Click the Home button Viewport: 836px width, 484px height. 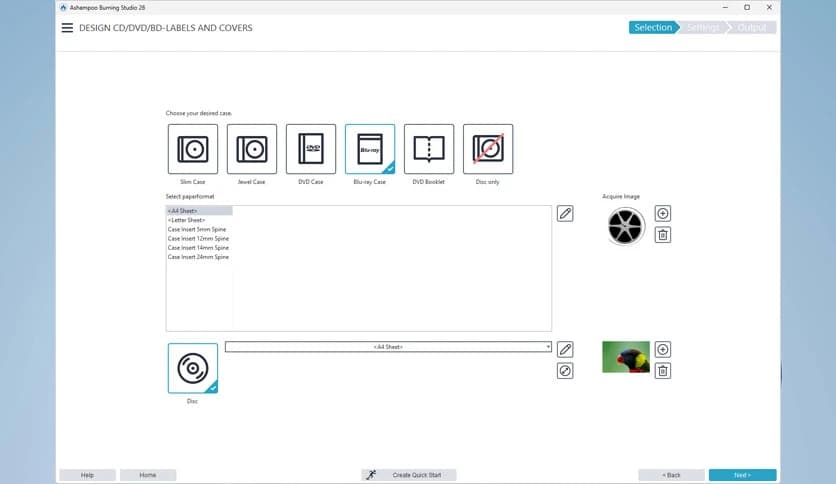tap(148, 475)
